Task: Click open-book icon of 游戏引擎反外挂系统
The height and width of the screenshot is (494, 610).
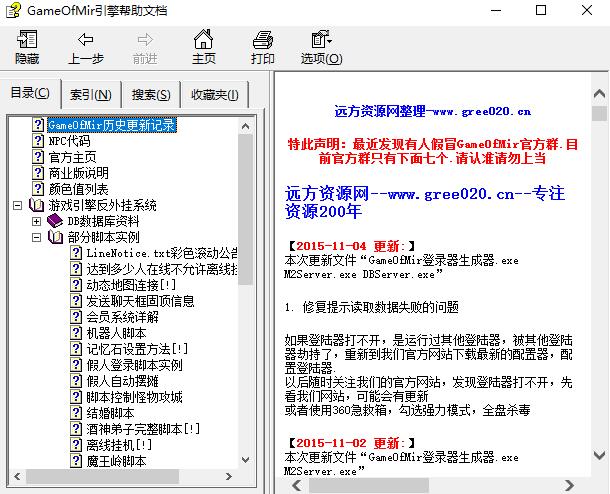Action: (36, 205)
